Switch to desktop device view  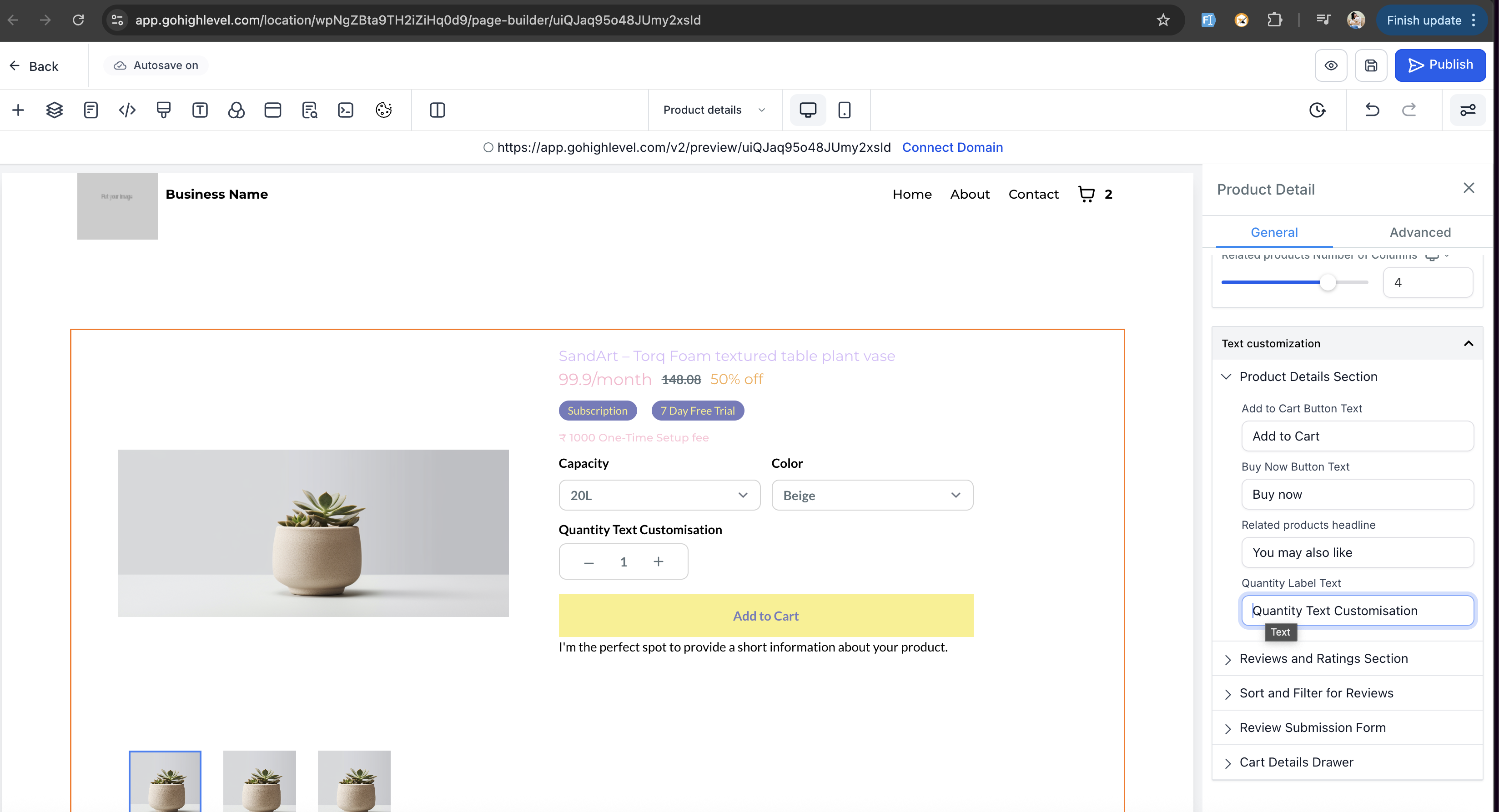[808, 110]
